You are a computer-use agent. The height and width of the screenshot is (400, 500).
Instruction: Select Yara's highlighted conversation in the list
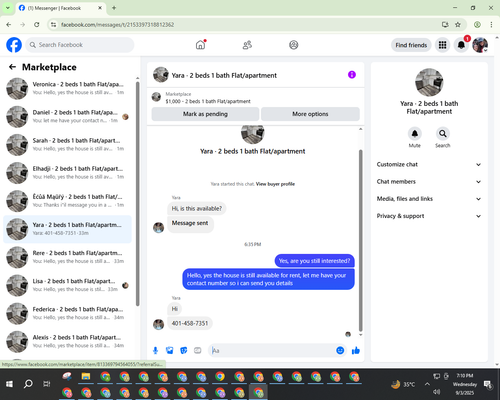[67, 229]
